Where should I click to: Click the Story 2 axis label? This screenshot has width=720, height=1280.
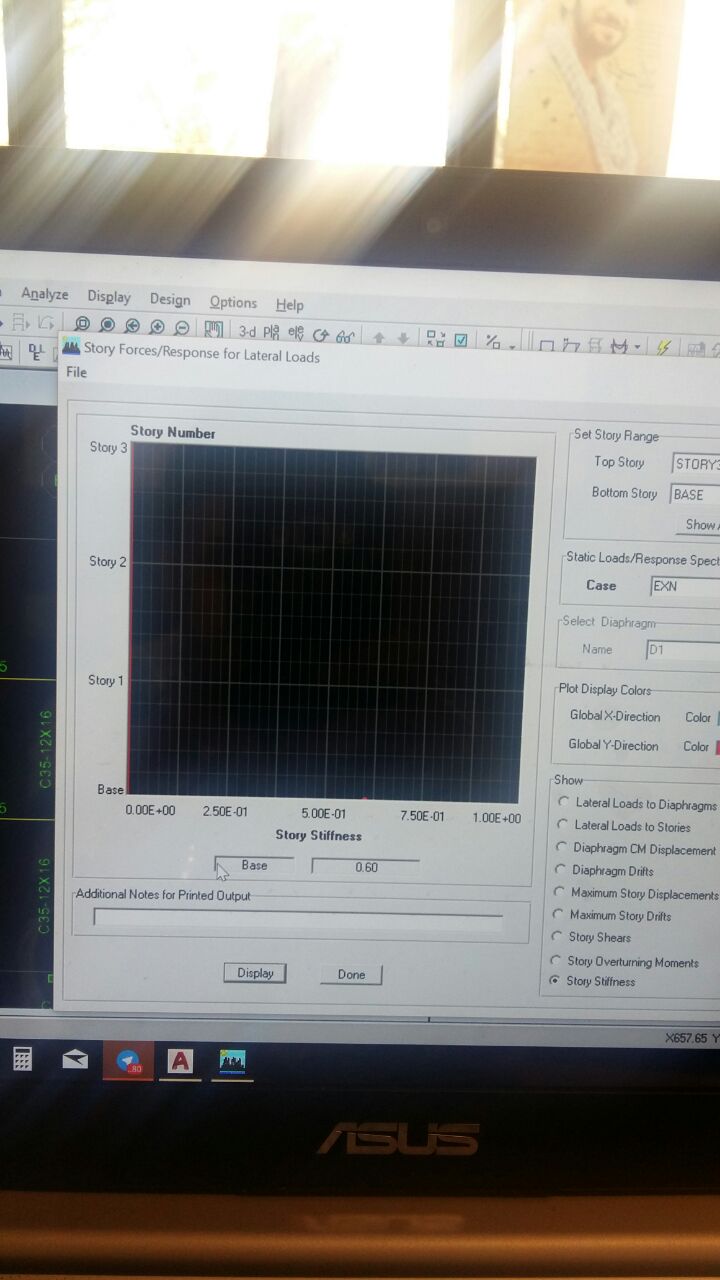tap(108, 562)
